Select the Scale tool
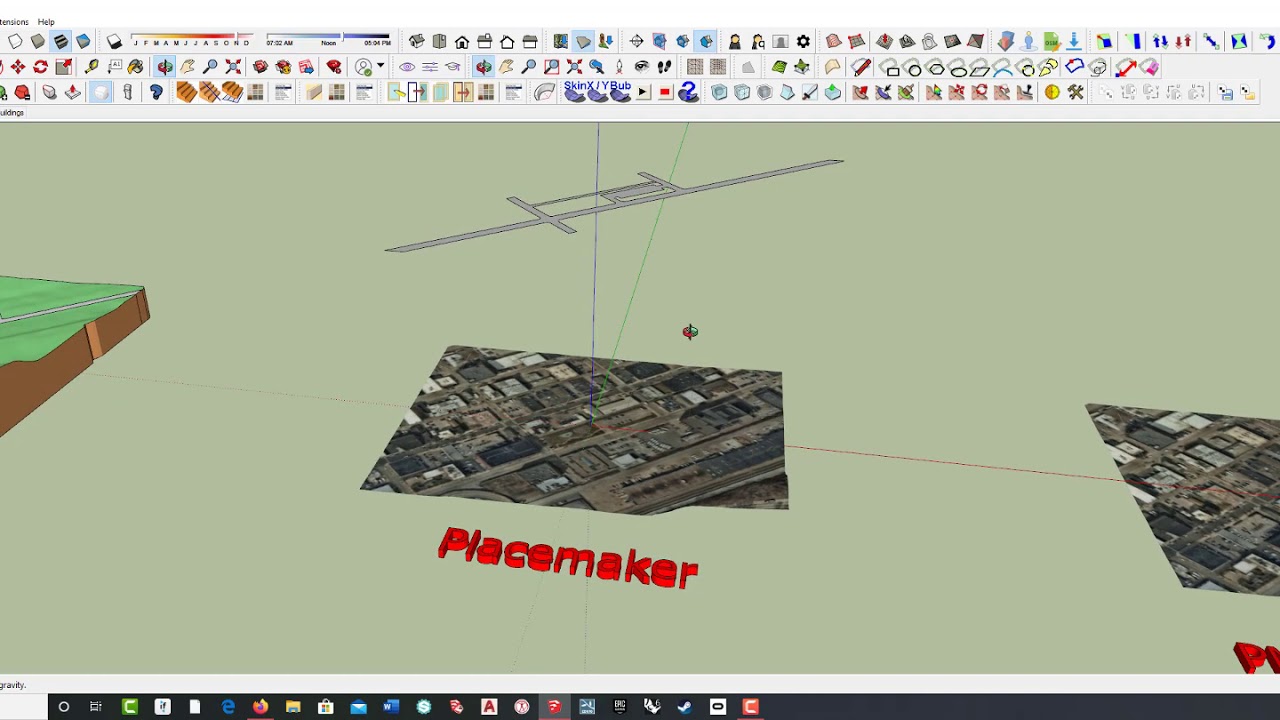Viewport: 1280px width, 720px height. tap(64, 67)
